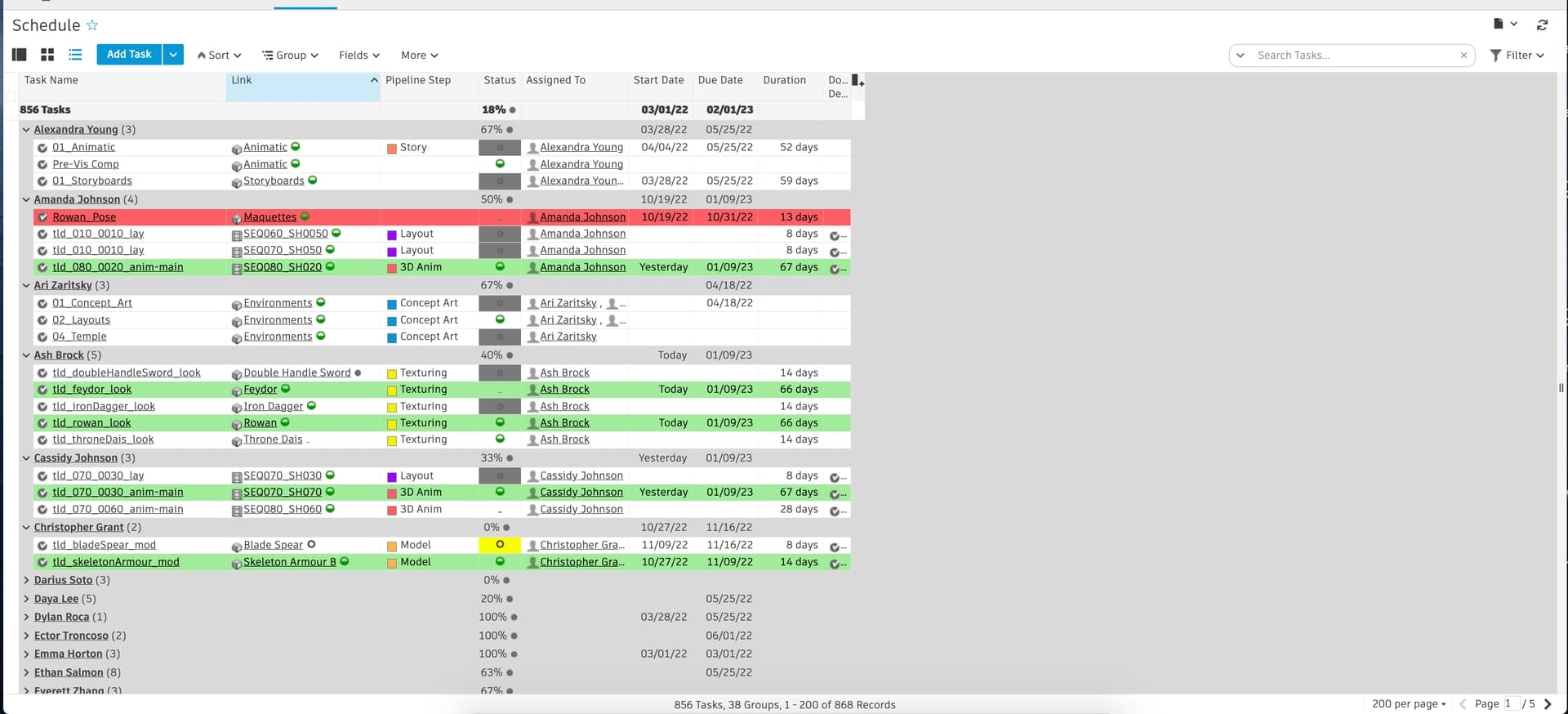Collapse the Alexandra Young group
The width and height of the screenshot is (1568, 714).
26,130
